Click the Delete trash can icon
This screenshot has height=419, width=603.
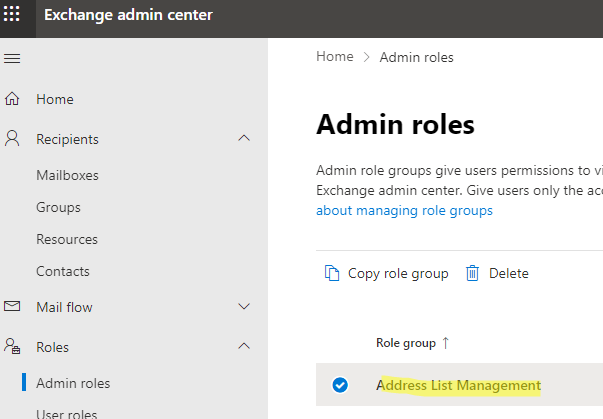472,273
